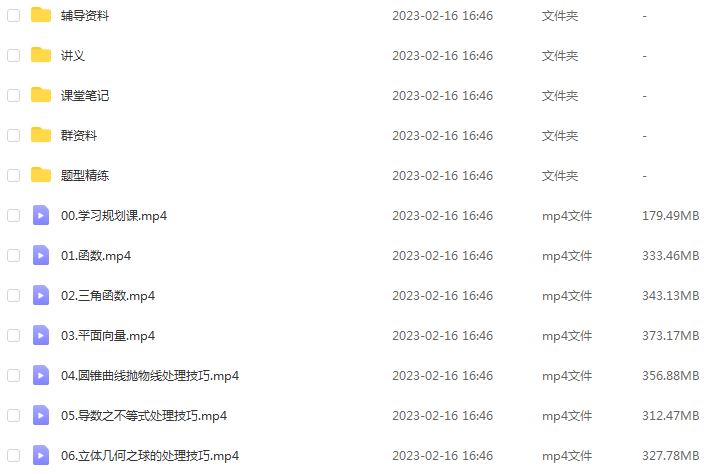Click the 群资料 folder icon
This screenshot has width=717, height=474.
(41, 135)
